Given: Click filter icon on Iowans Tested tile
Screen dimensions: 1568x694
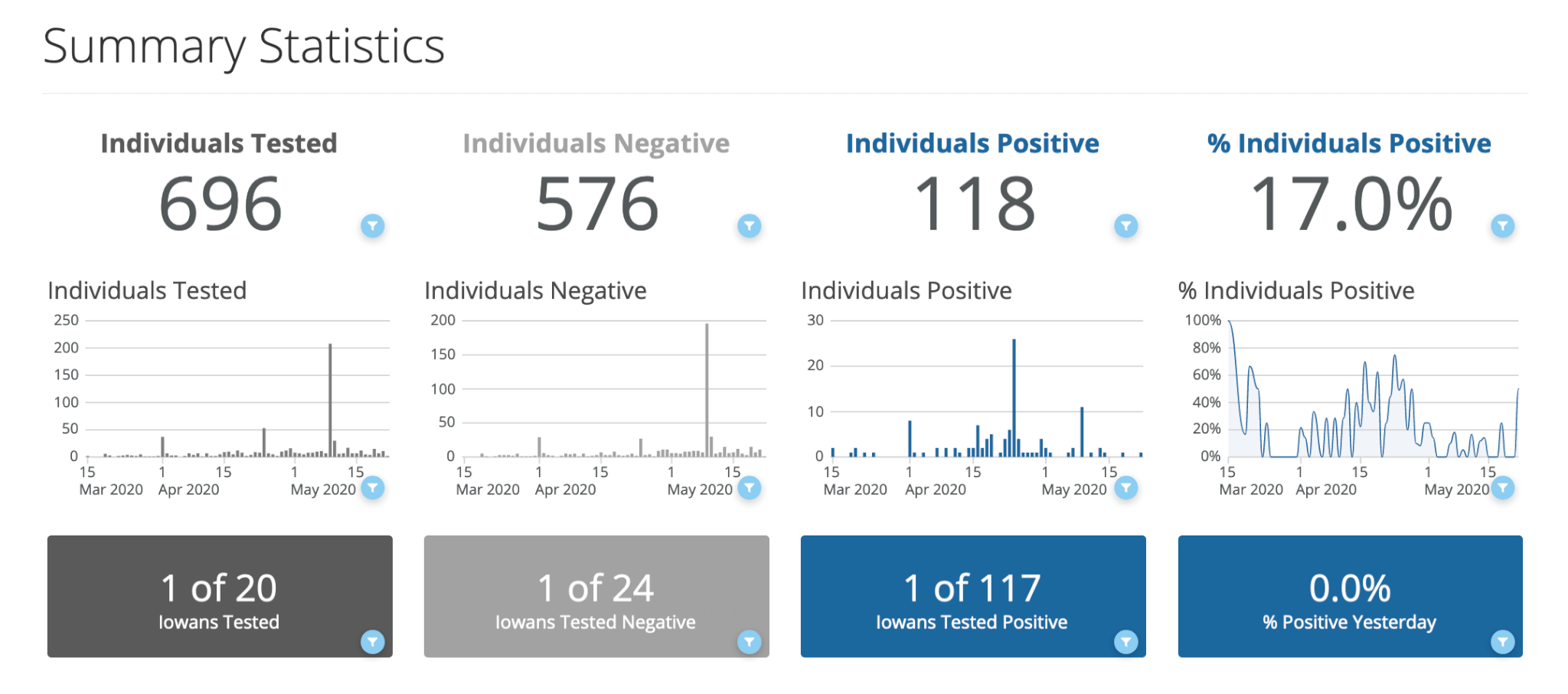Looking at the screenshot, I should [373, 642].
